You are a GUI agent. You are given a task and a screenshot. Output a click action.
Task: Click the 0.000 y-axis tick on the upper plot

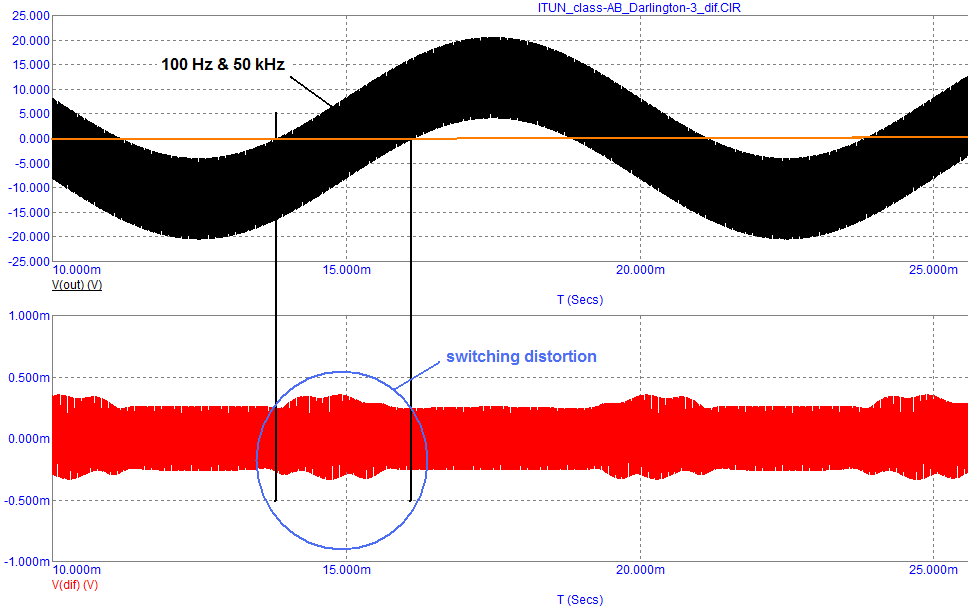tap(34, 139)
